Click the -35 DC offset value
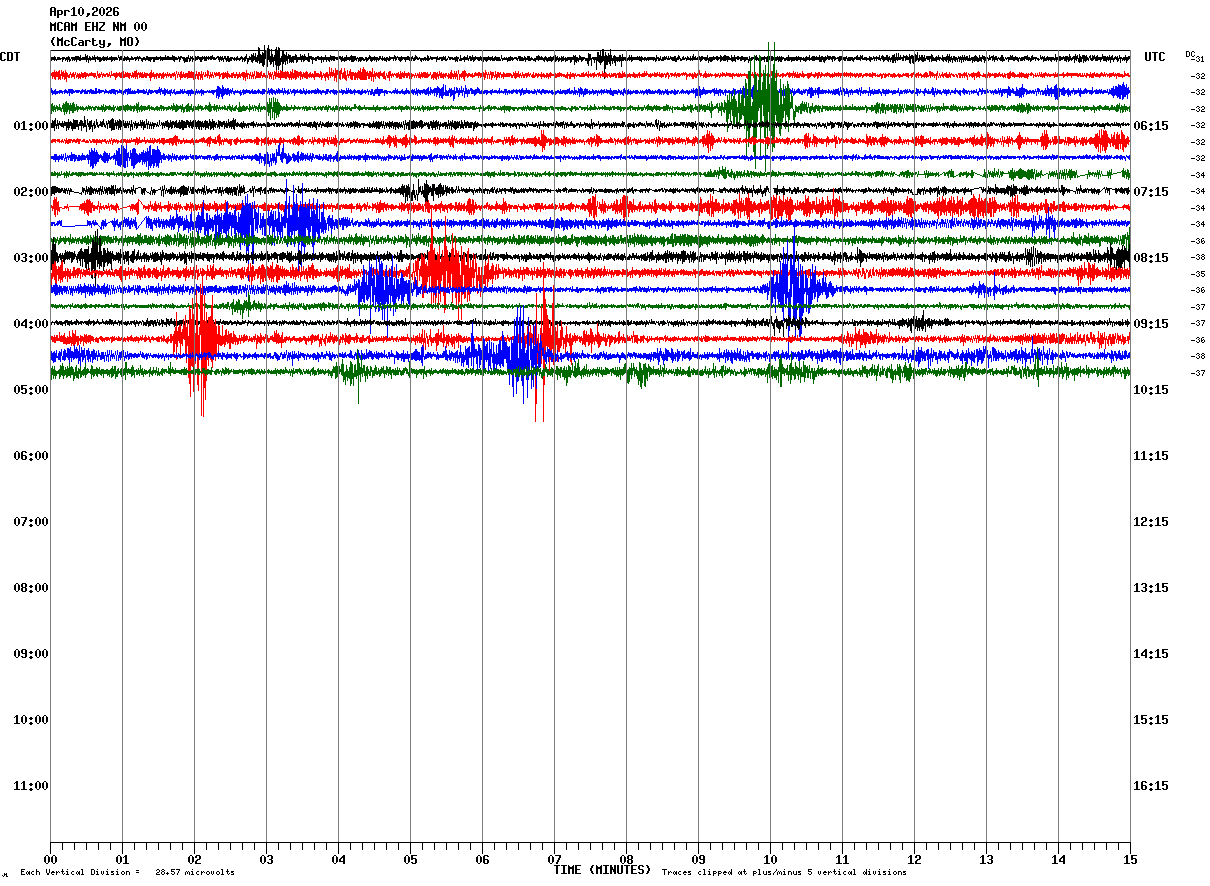This screenshot has height=886, width=1210. [x=1197, y=274]
